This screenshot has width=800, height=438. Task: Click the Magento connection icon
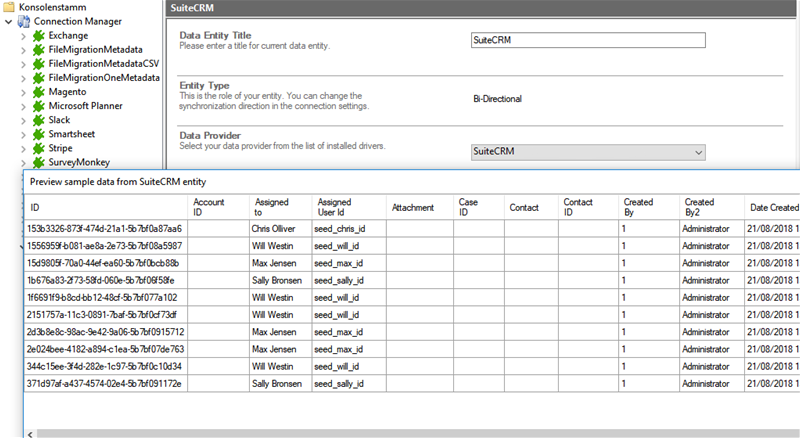[38, 91]
